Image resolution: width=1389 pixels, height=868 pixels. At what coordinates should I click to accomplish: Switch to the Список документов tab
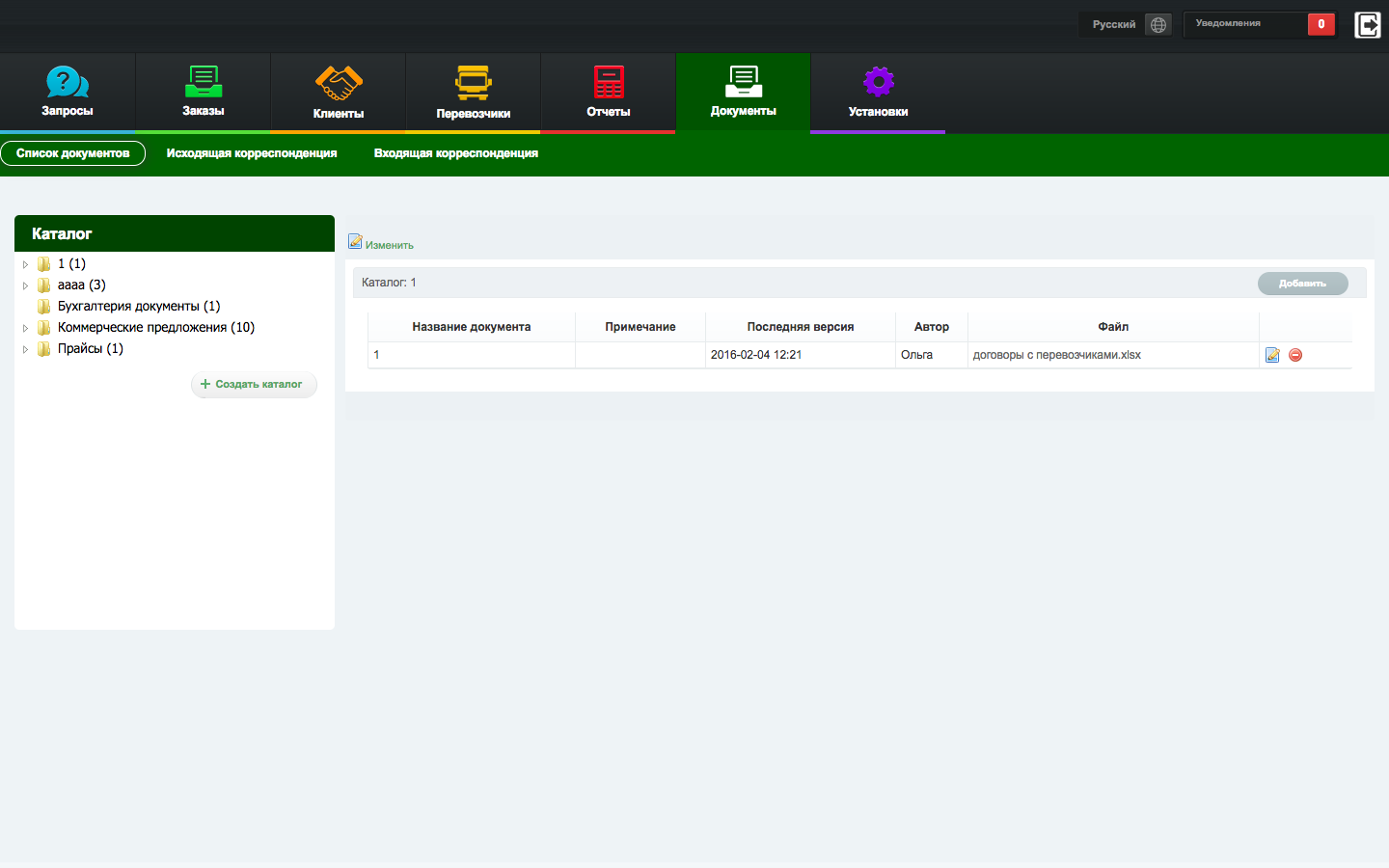tap(73, 153)
